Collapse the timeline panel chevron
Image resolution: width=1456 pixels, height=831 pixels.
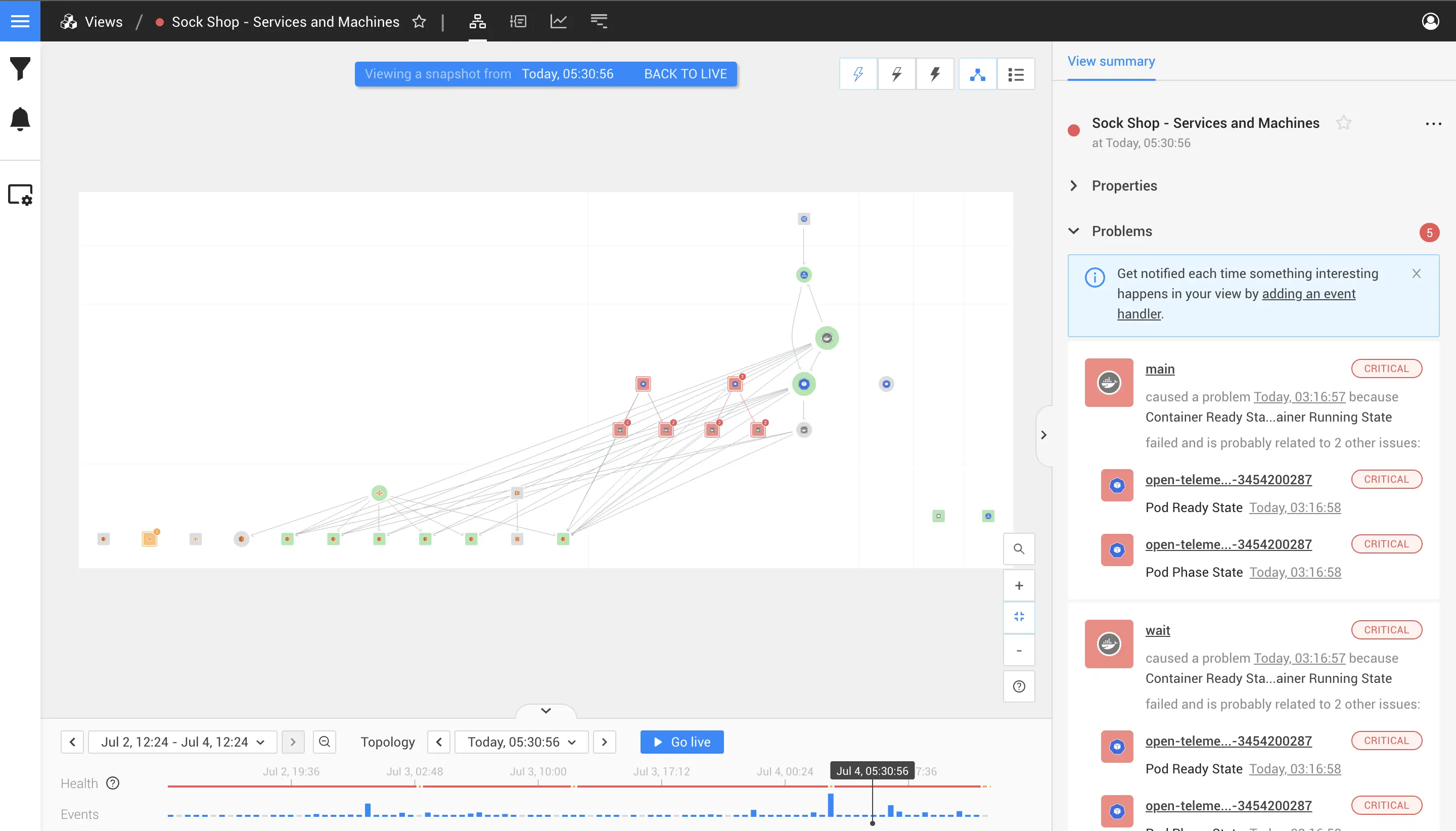(x=545, y=711)
